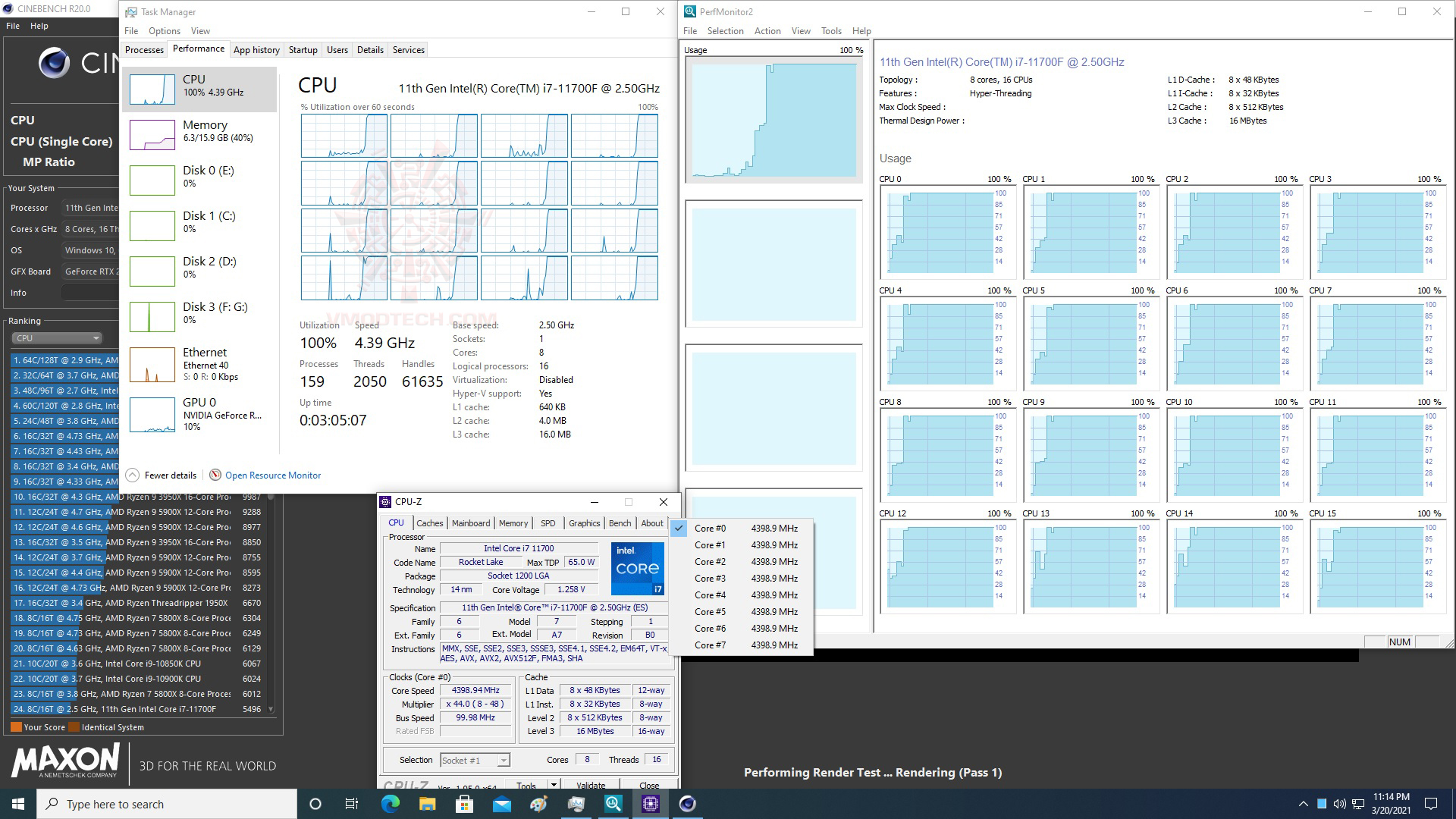Open File Explorer from the taskbar
Image resolution: width=1456 pixels, height=819 pixels.
pyautogui.click(x=427, y=804)
